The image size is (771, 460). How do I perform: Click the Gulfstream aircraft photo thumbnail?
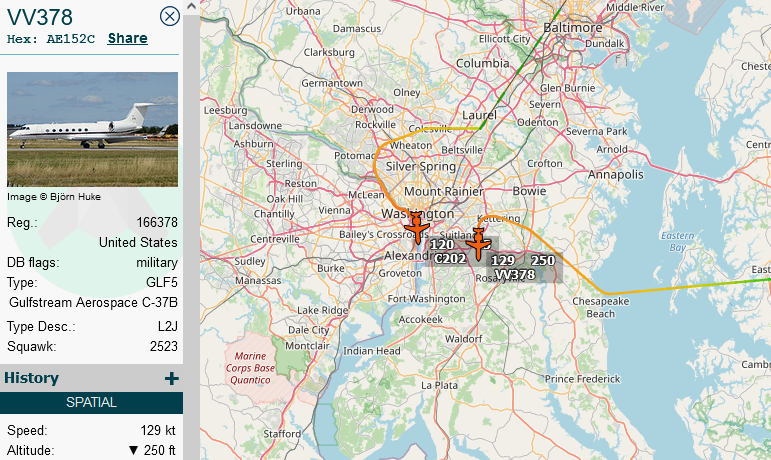tap(92, 129)
